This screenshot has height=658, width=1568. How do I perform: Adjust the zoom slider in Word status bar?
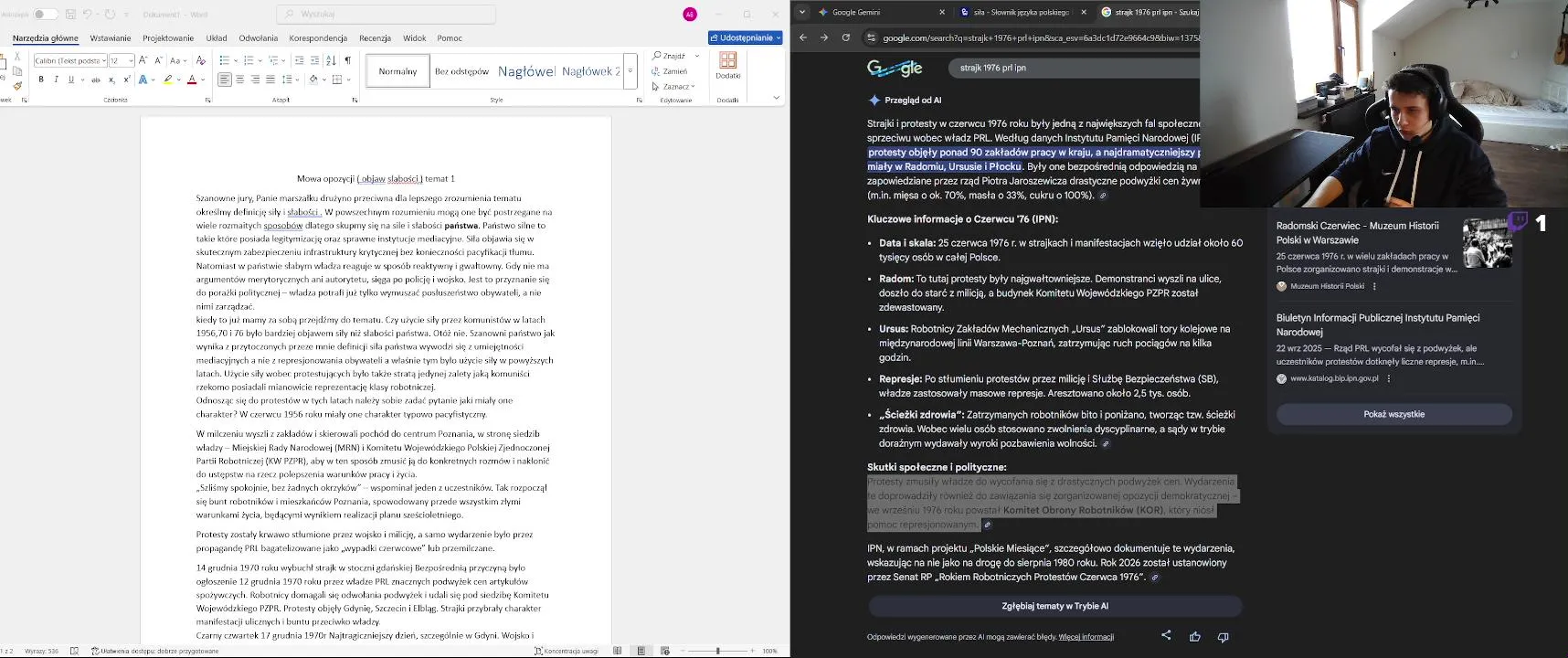click(x=718, y=651)
